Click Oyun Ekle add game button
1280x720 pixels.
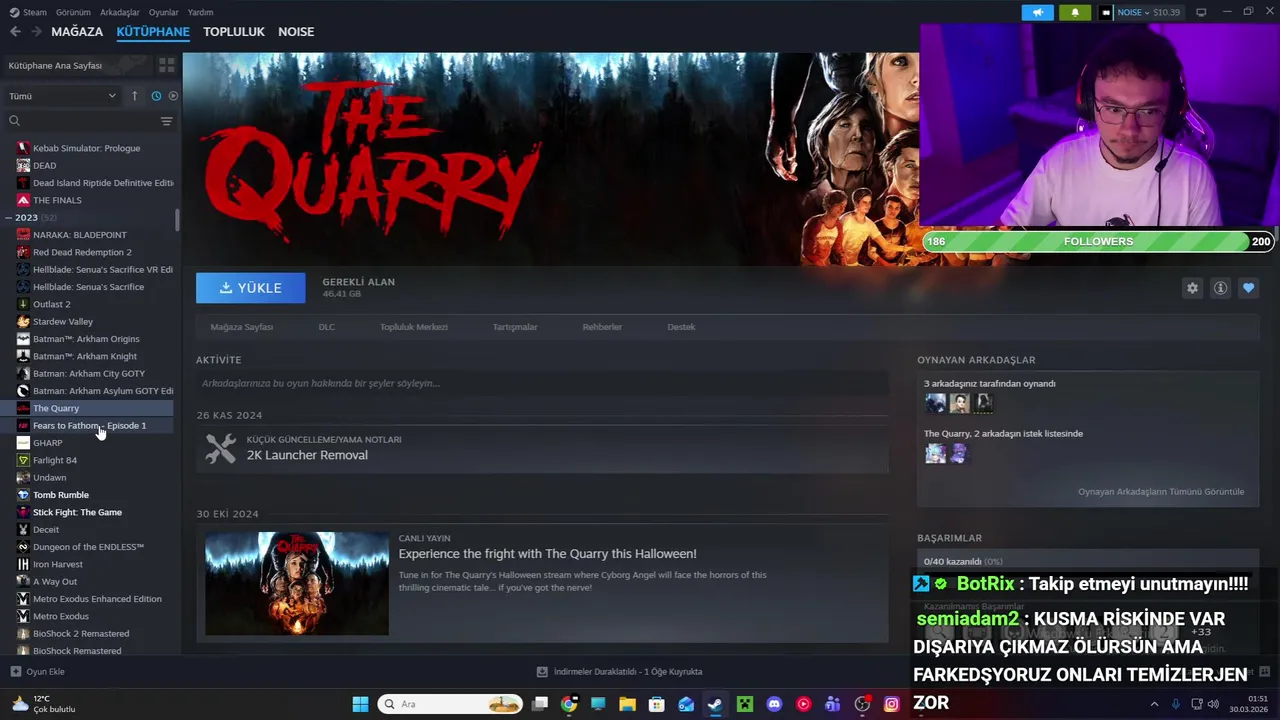(37, 672)
